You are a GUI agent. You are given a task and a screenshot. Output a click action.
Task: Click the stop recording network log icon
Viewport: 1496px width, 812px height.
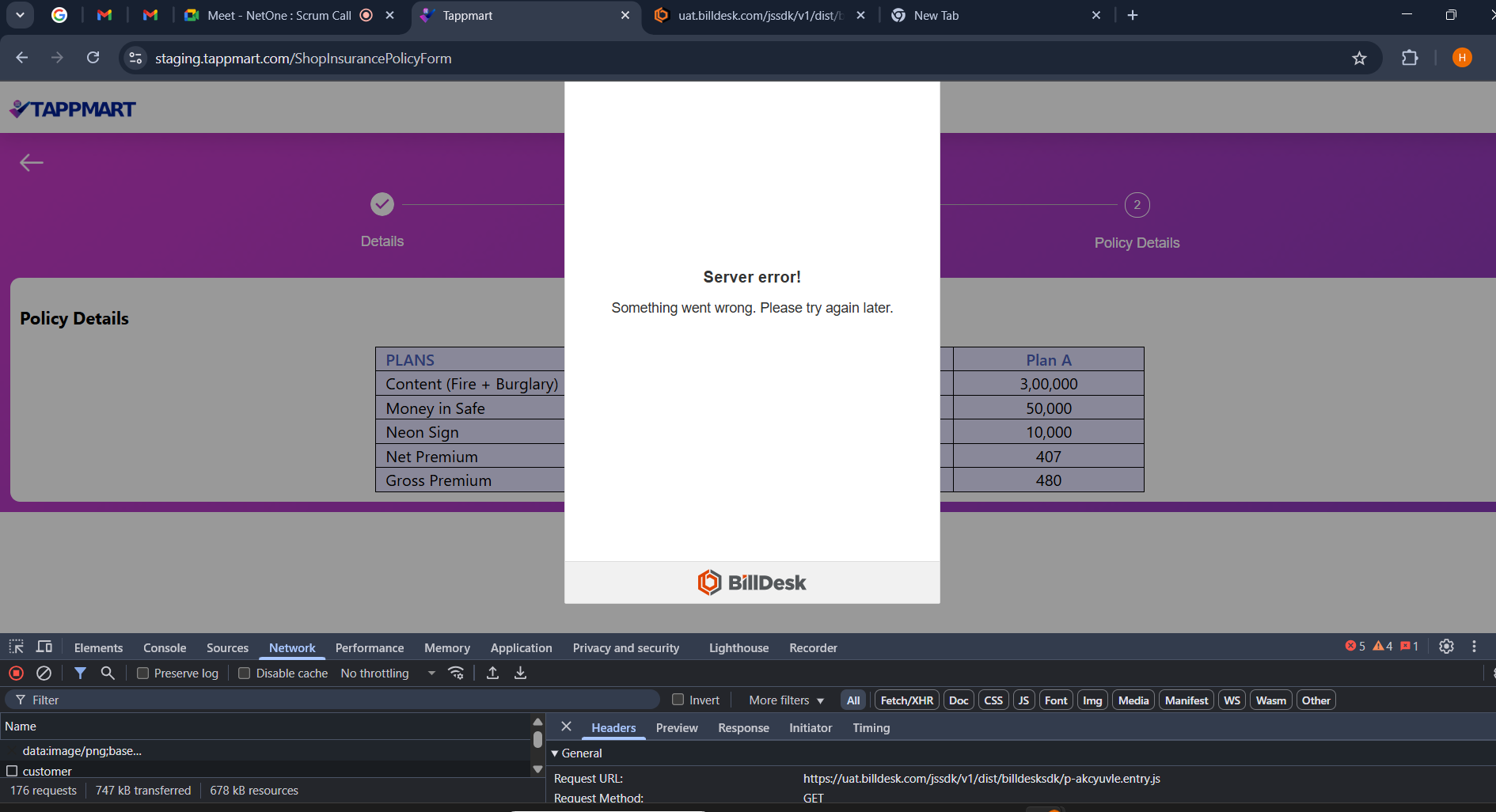16,673
